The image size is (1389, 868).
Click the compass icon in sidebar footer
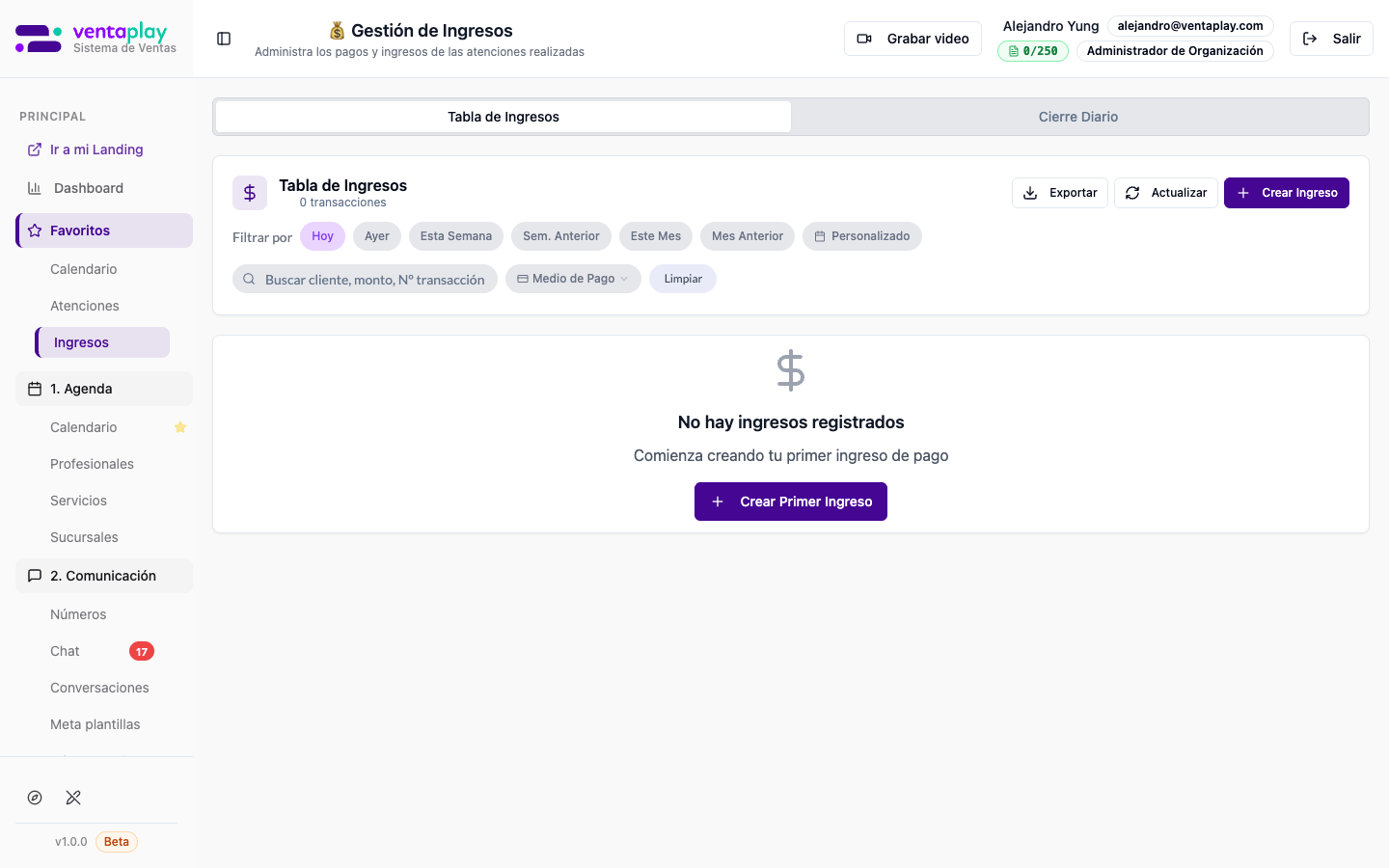(x=35, y=798)
